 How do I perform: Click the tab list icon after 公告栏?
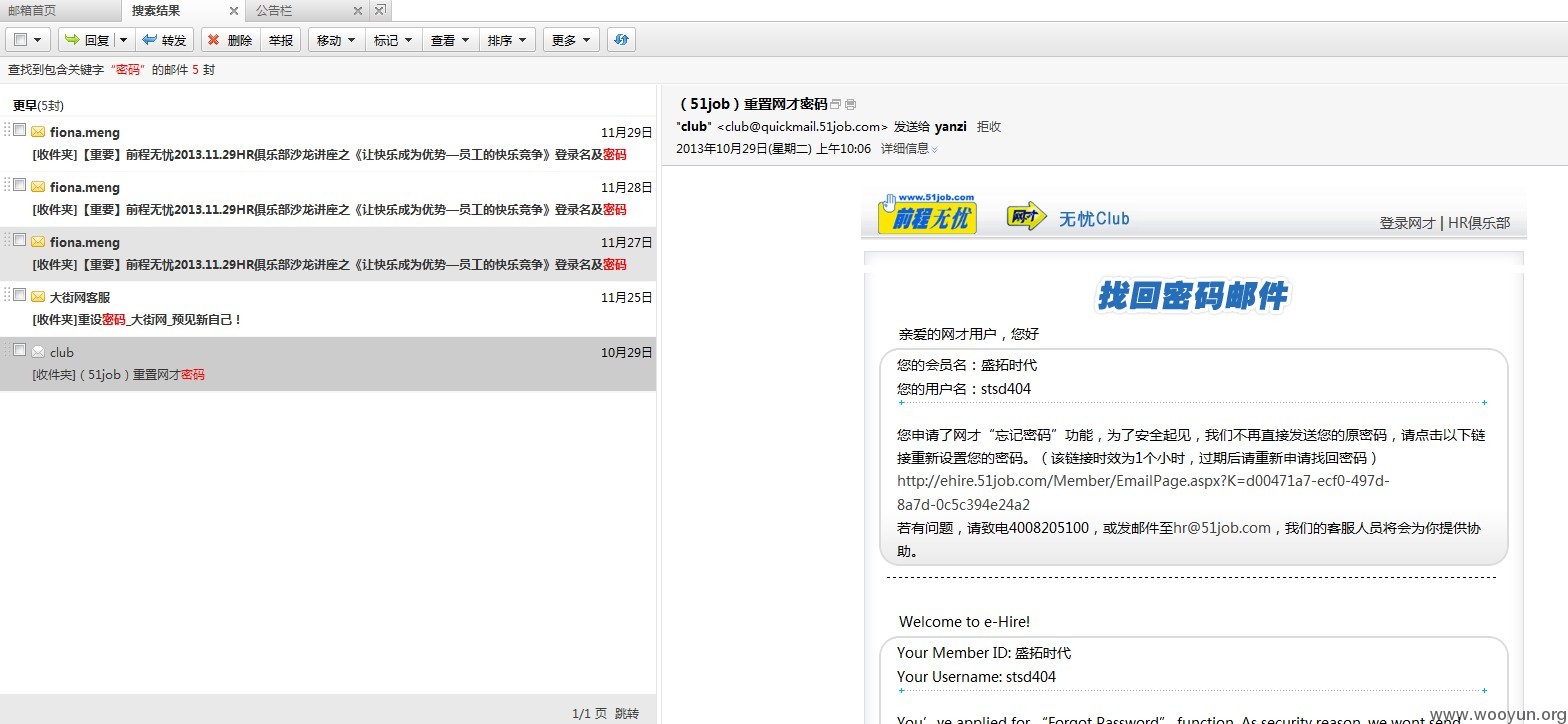[x=380, y=10]
